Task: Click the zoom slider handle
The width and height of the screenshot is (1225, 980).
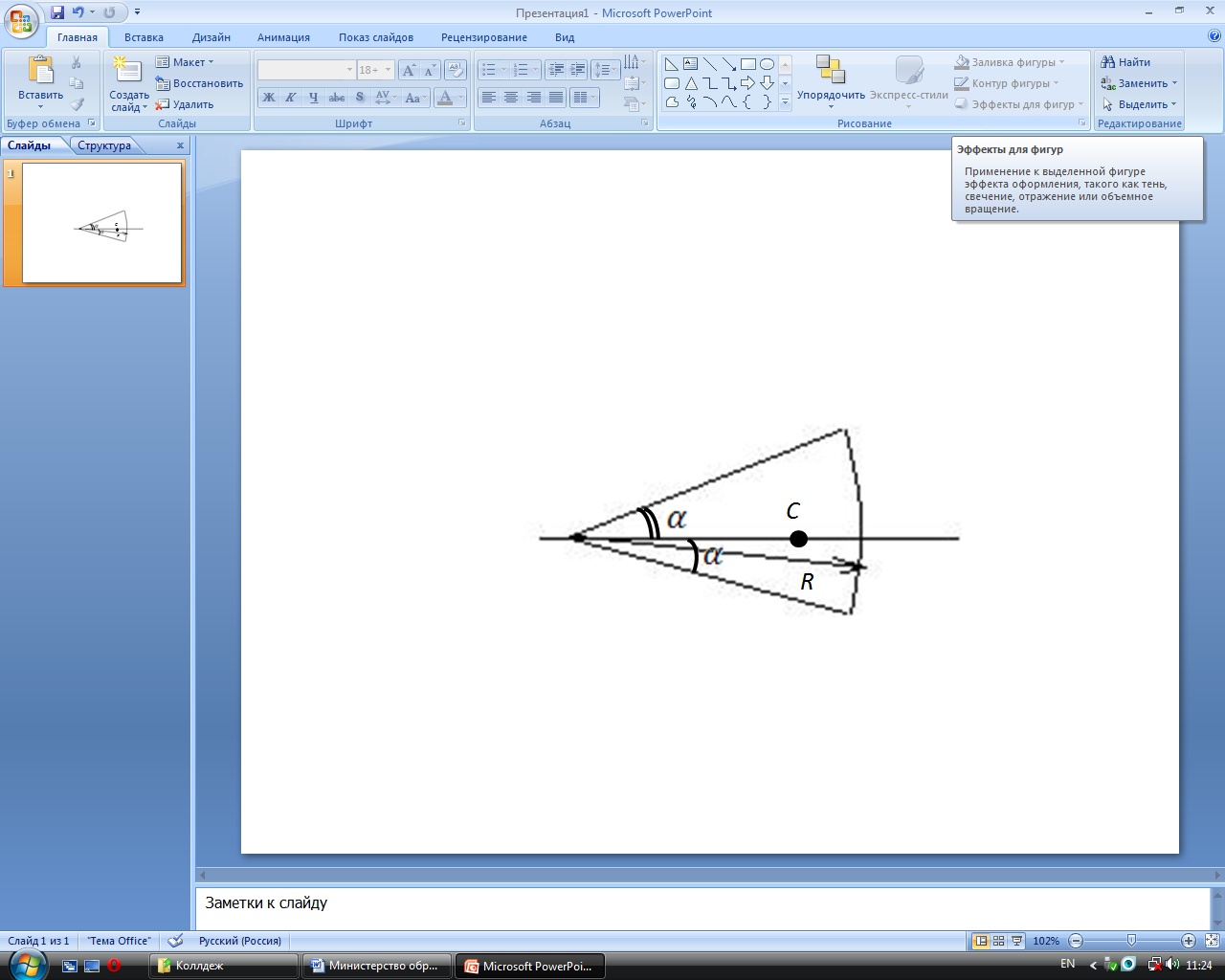Action: pyautogui.click(x=1131, y=941)
